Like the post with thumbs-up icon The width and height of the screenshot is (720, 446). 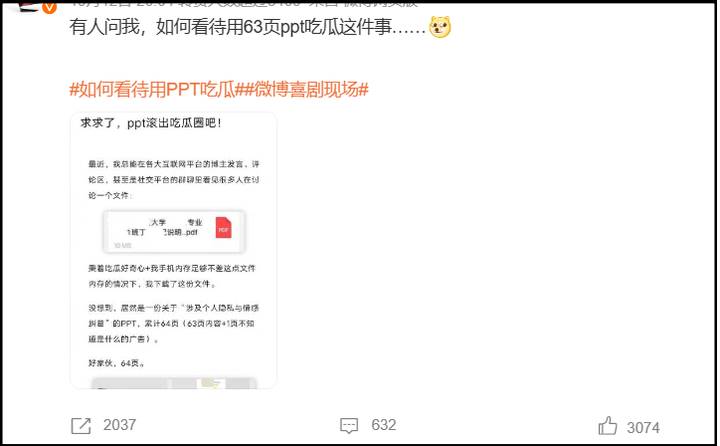[x=608, y=426]
